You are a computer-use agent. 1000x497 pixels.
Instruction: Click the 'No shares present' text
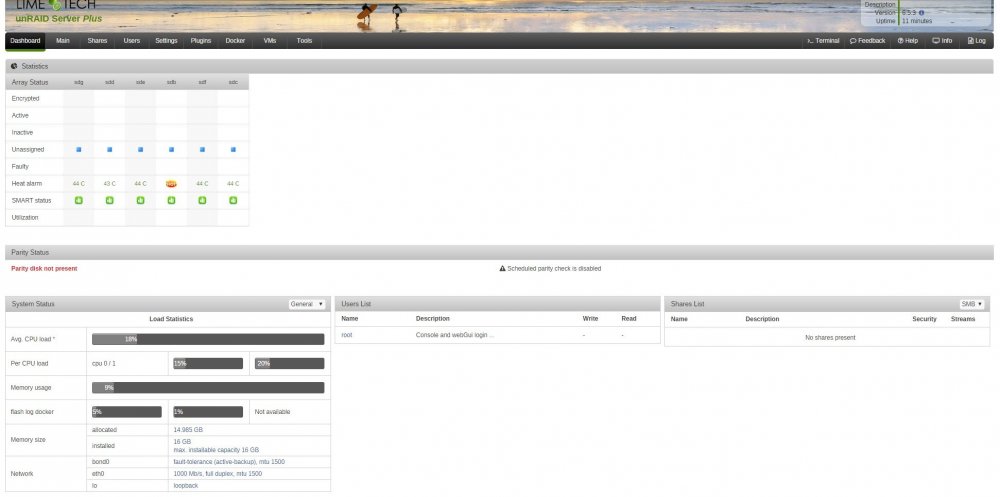(x=830, y=338)
